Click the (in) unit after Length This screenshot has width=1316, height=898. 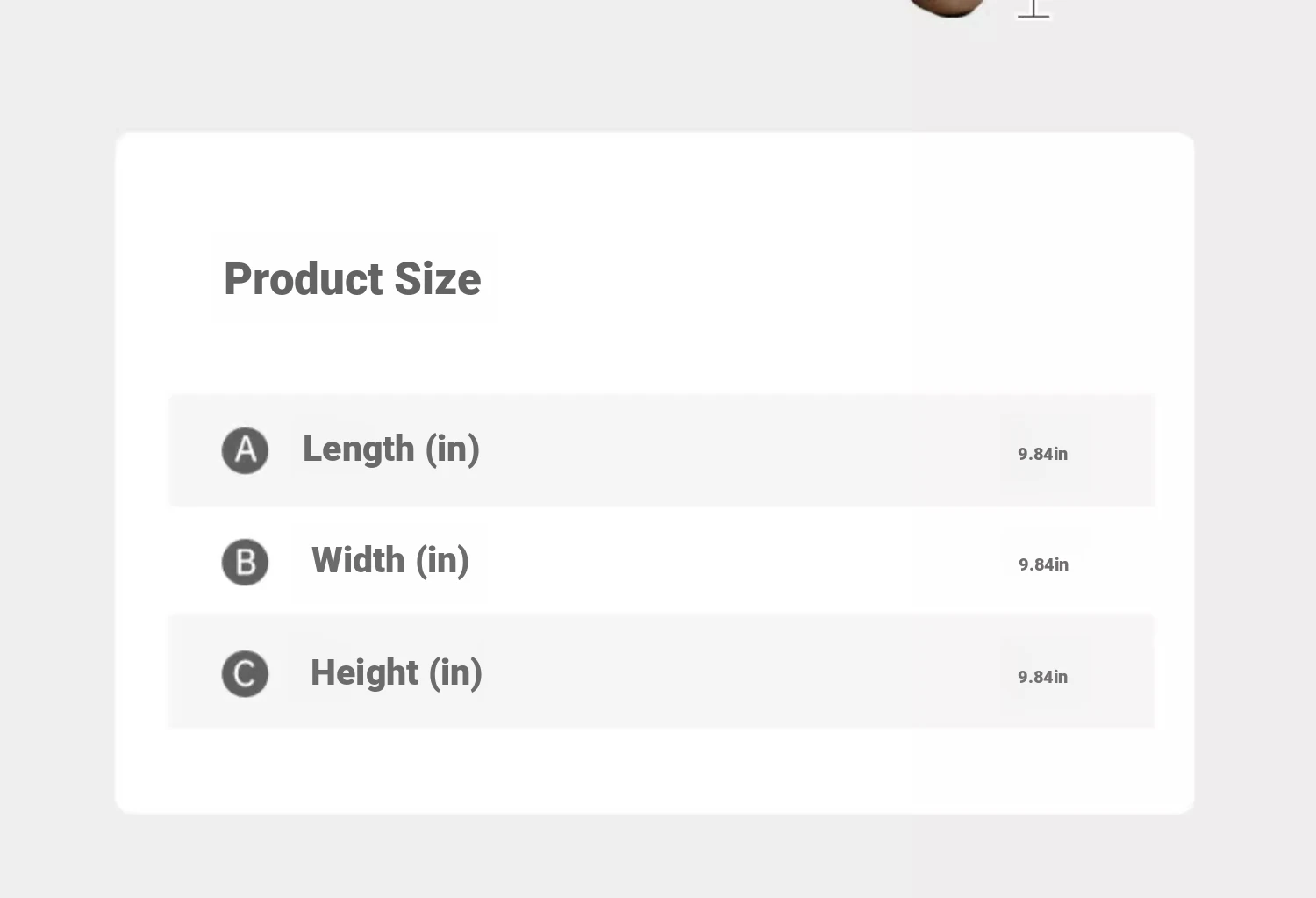(453, 449)
